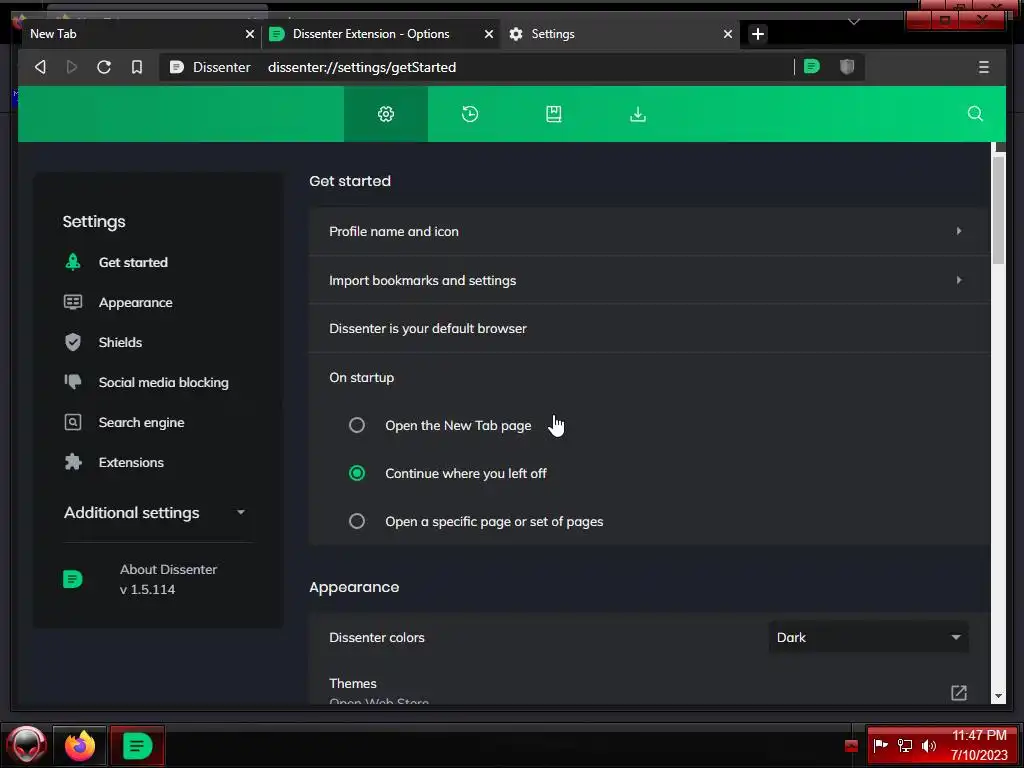Click the Search engine sidebar icon
1024x768 pixels.
point(73,422)
